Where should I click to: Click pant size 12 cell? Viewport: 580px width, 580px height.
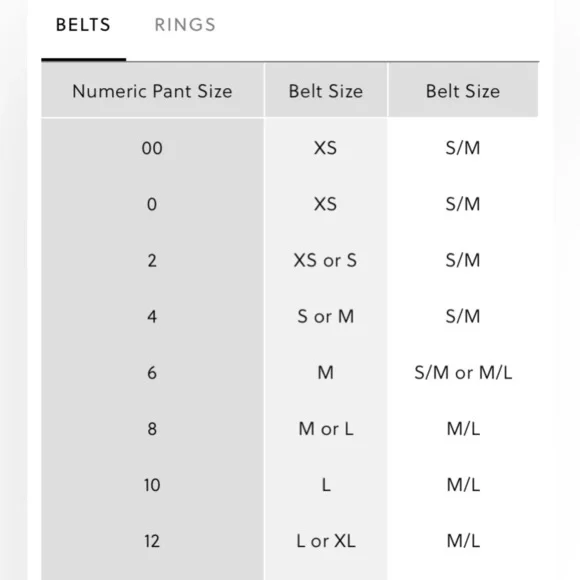click(x=152, y=541)
